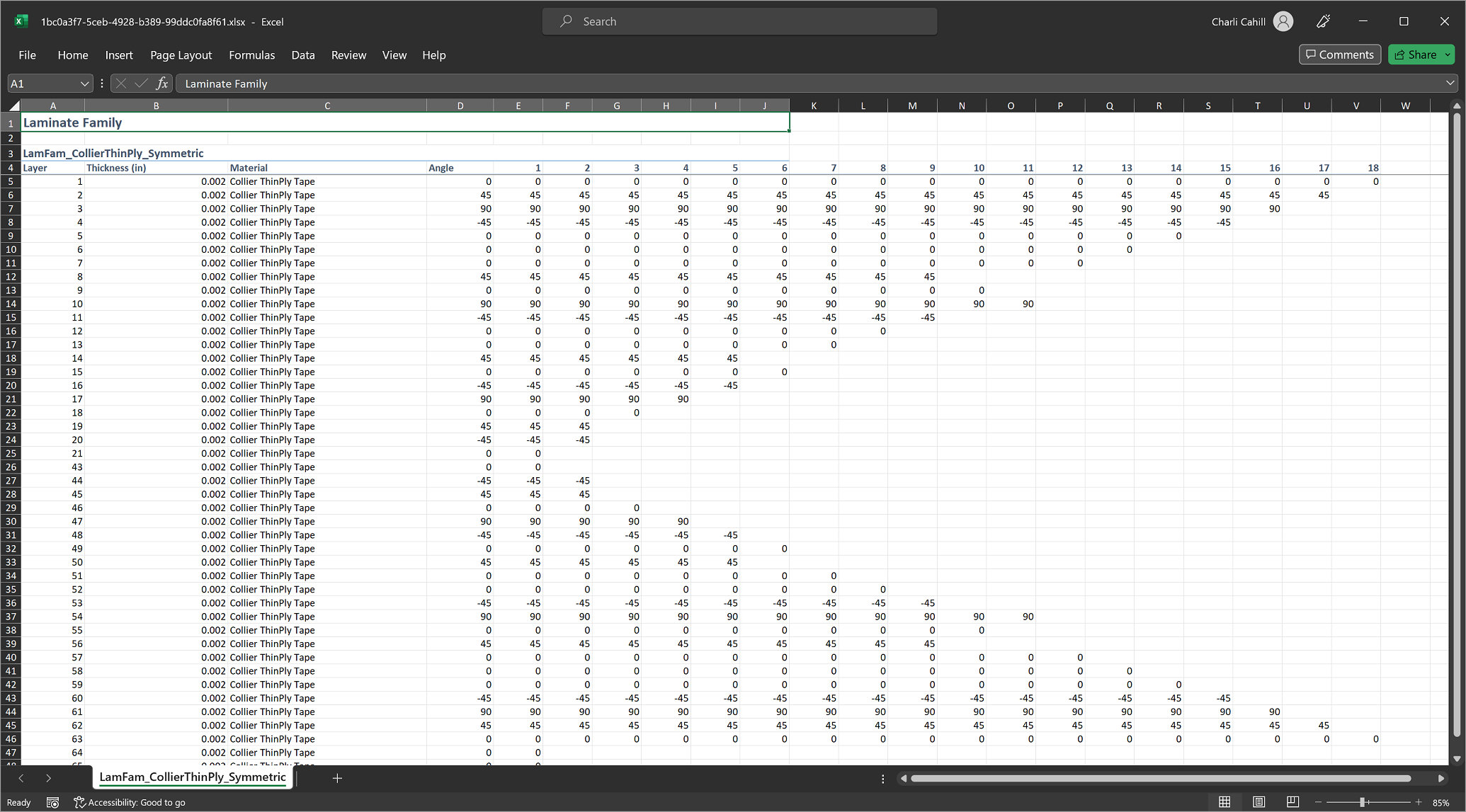Open the Share button dropdown arrow
Image resolution: width=1466 pixels, height=812 pixels.
pyautogui.click(x=1448, y=55)
